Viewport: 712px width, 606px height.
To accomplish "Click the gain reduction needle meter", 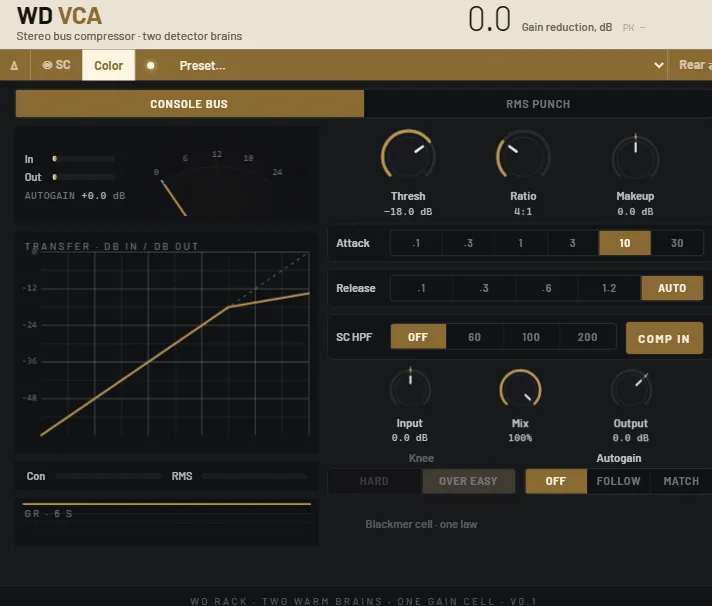I will [218, 184].
